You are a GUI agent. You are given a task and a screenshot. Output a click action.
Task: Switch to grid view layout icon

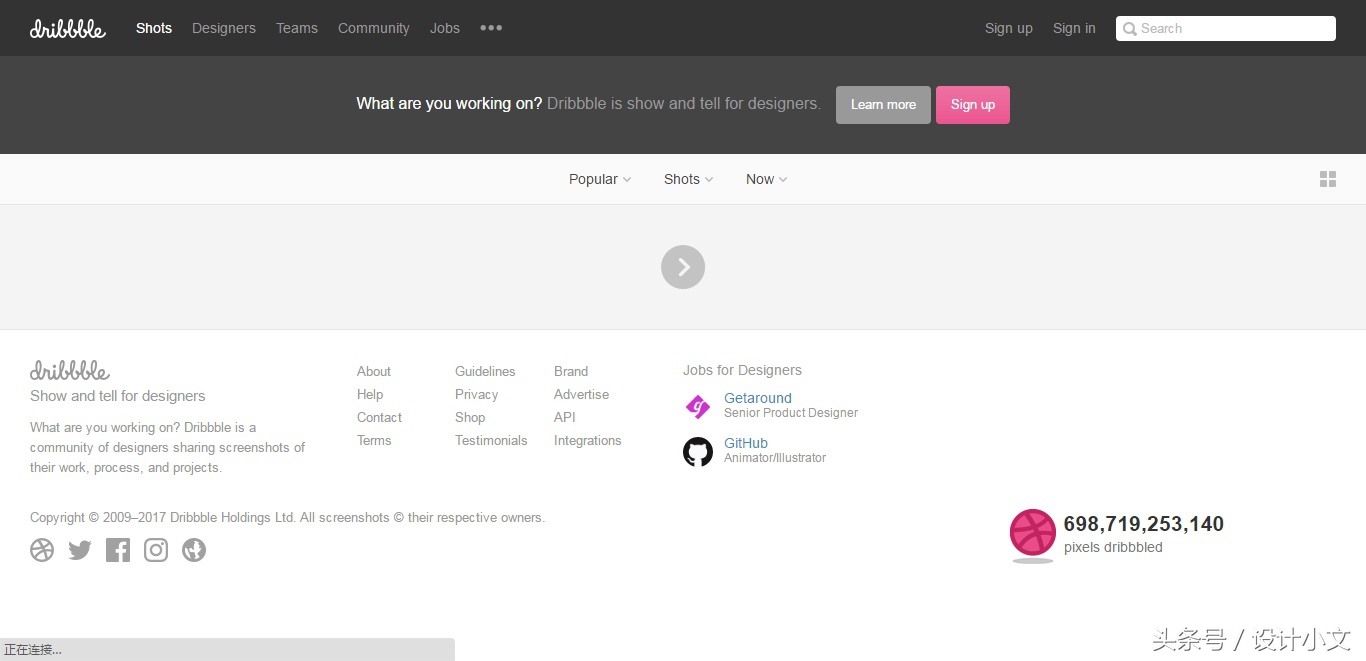pyautogui.click(x=1328, y=179)
